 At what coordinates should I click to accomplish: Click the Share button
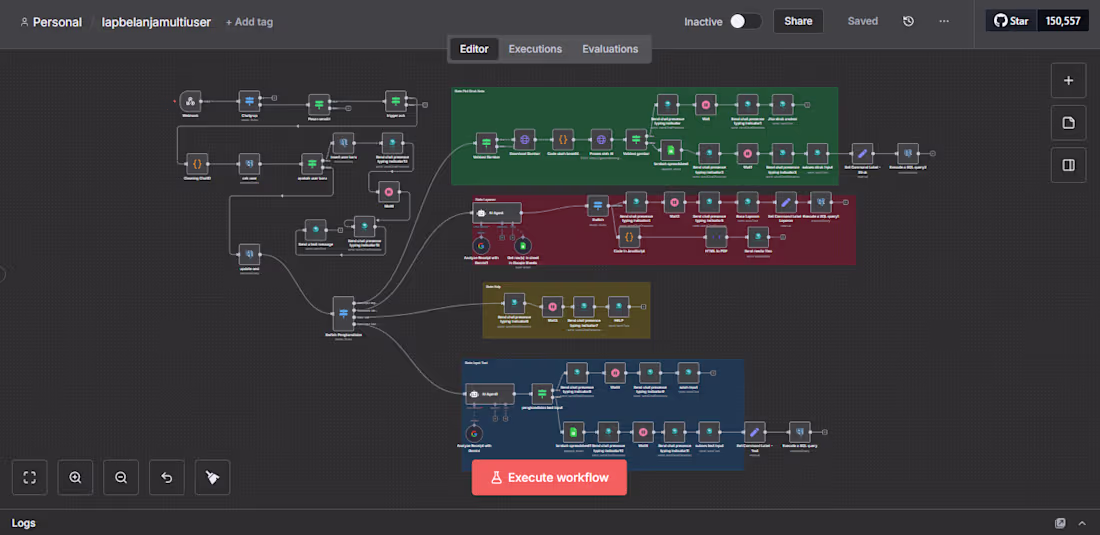point(798,21)
